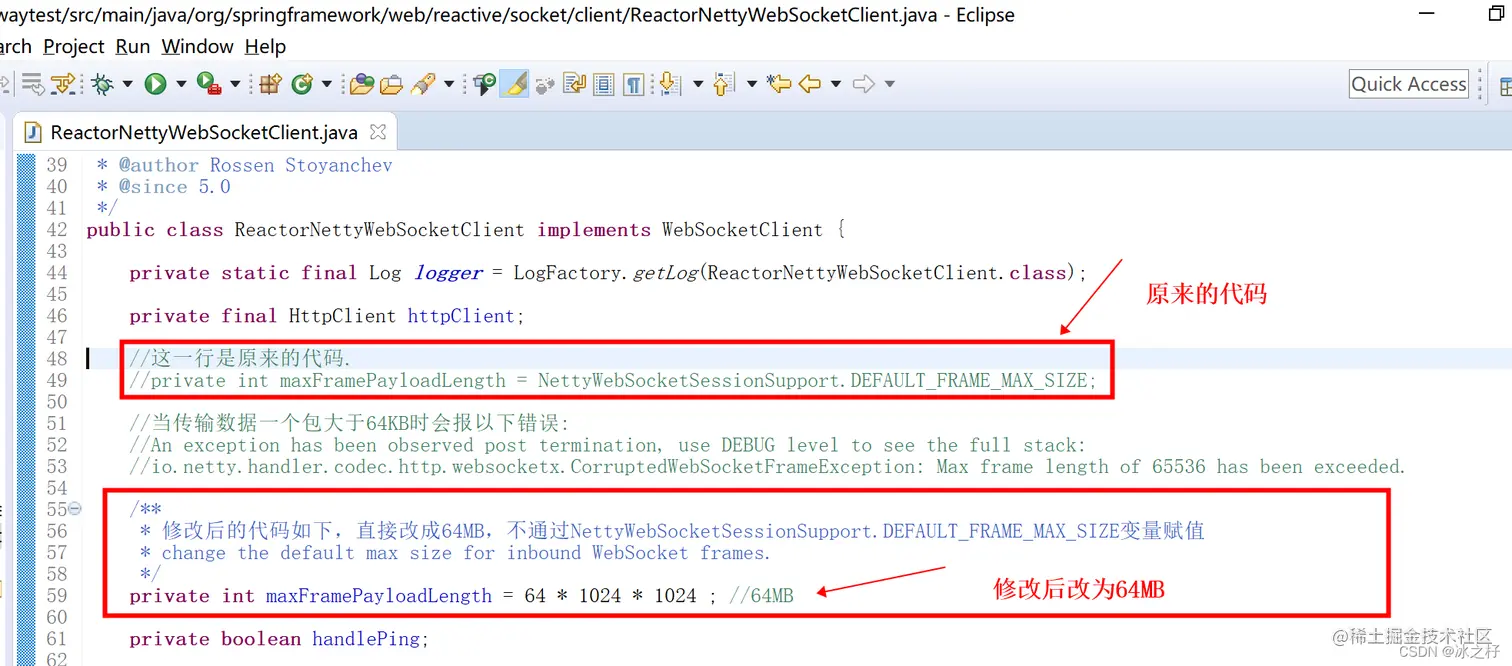Open the Run menu
This screenshot has height=666, width=1512.
pyautogui.click(x=133, y=47)
